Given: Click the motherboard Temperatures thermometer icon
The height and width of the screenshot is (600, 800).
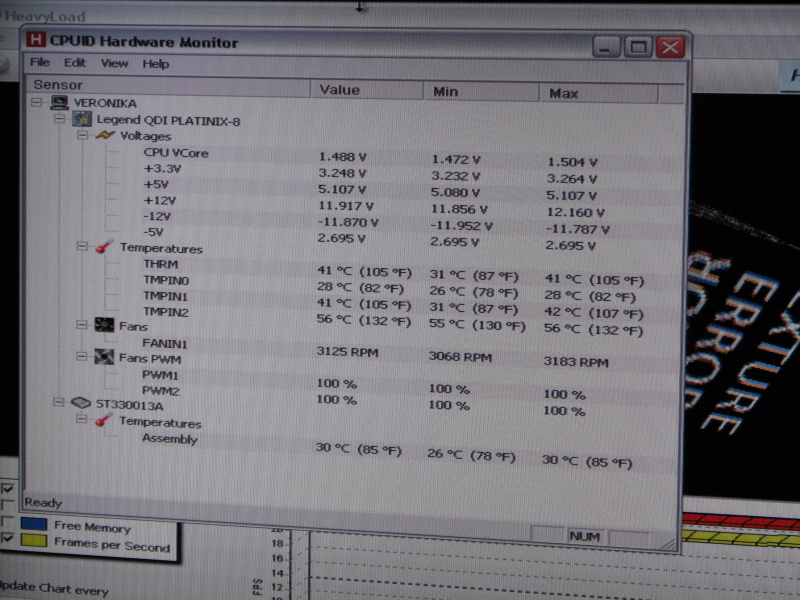Looking at the screenshot, I should tap(104, 246).
